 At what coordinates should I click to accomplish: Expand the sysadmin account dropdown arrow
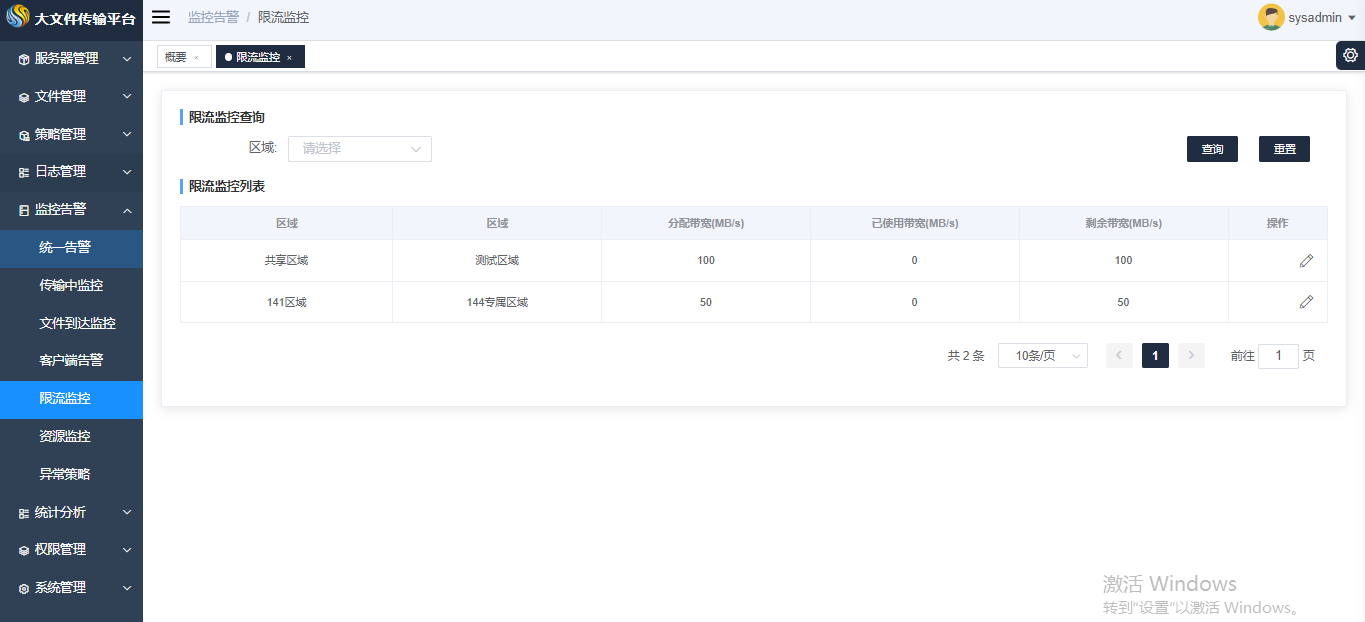[1352, 18]
